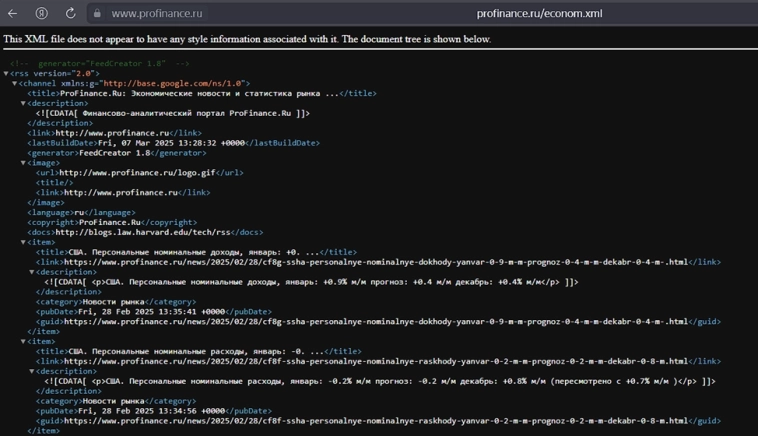Click the title Персональные номинальные расходы
This screenshot has width=758, height=436.
tap(196, 351)
